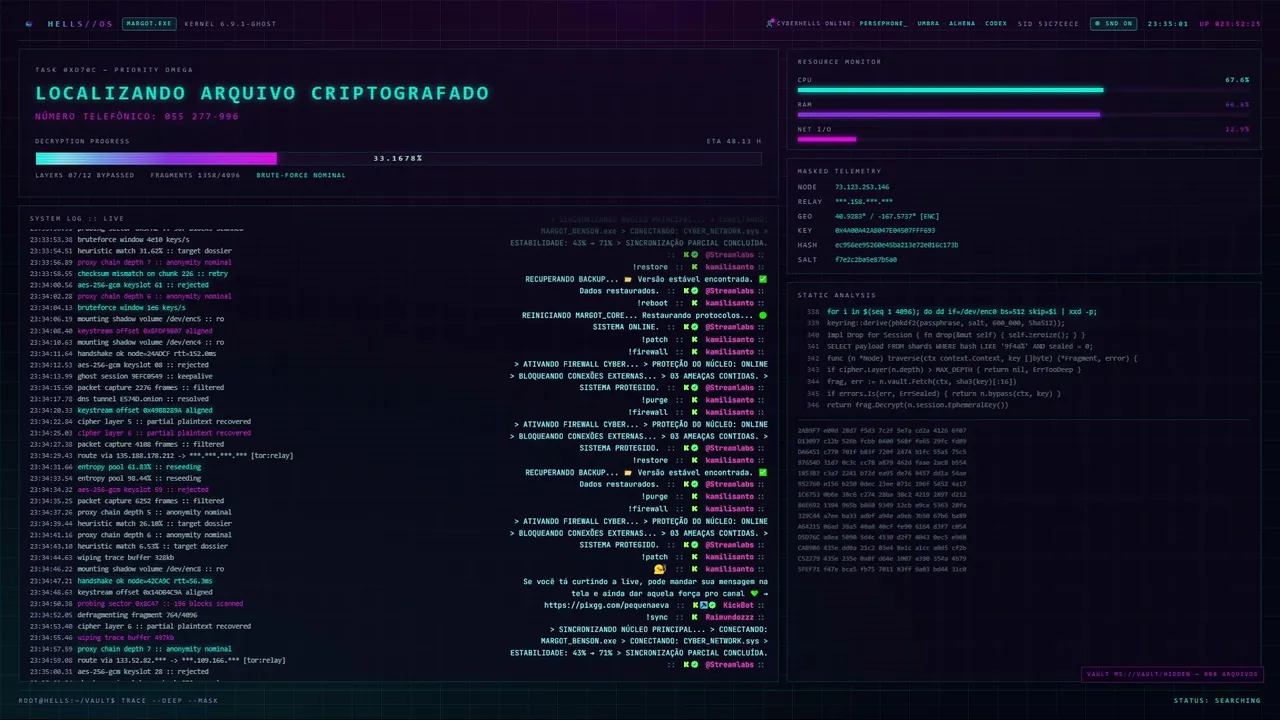Click the !reboot command in chat
Viewport: 1280px width, 720px height.
tap(655, 303)
